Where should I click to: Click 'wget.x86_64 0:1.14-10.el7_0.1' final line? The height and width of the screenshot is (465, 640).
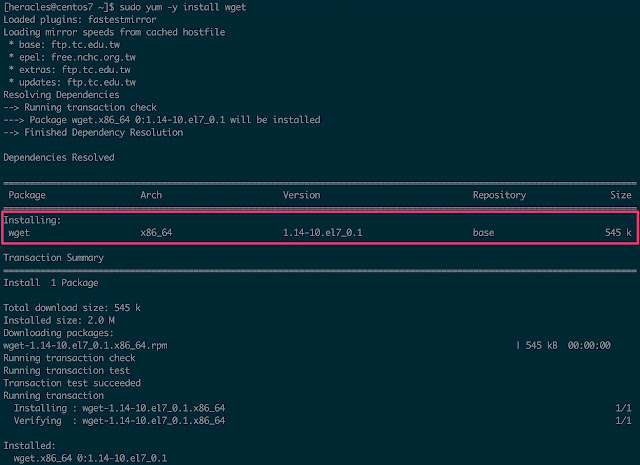pyautogui.click(x=90, y=458)
